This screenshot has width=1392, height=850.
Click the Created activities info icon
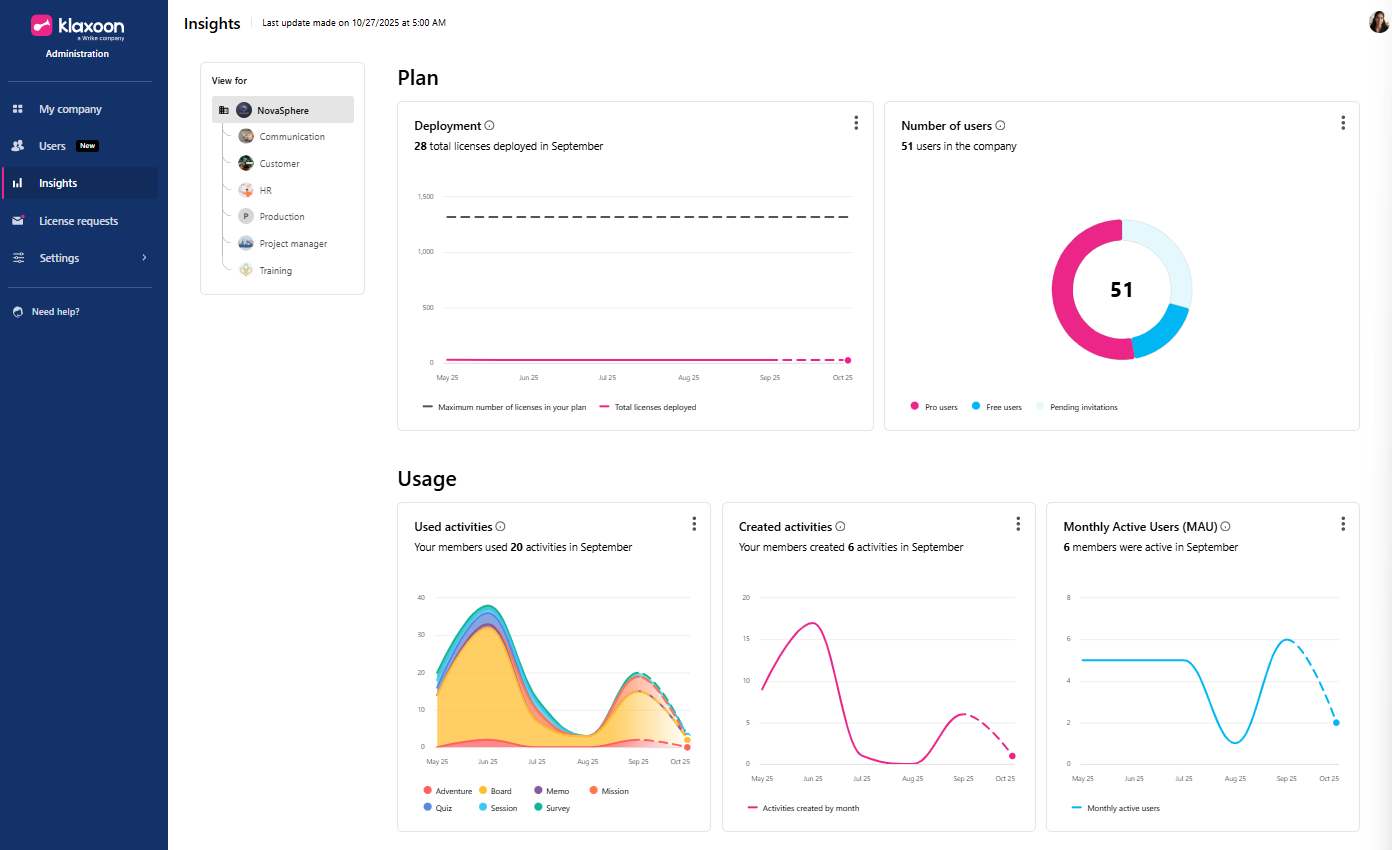(x=840, y=527)
